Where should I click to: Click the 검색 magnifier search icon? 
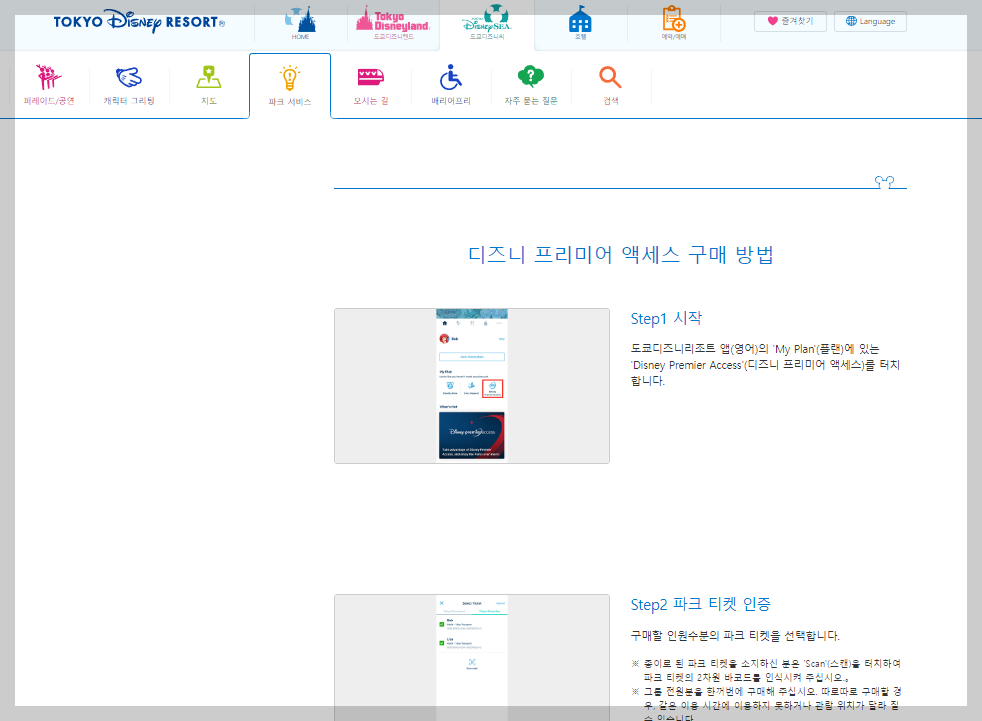pyautogui.click(x=611, y=85)
